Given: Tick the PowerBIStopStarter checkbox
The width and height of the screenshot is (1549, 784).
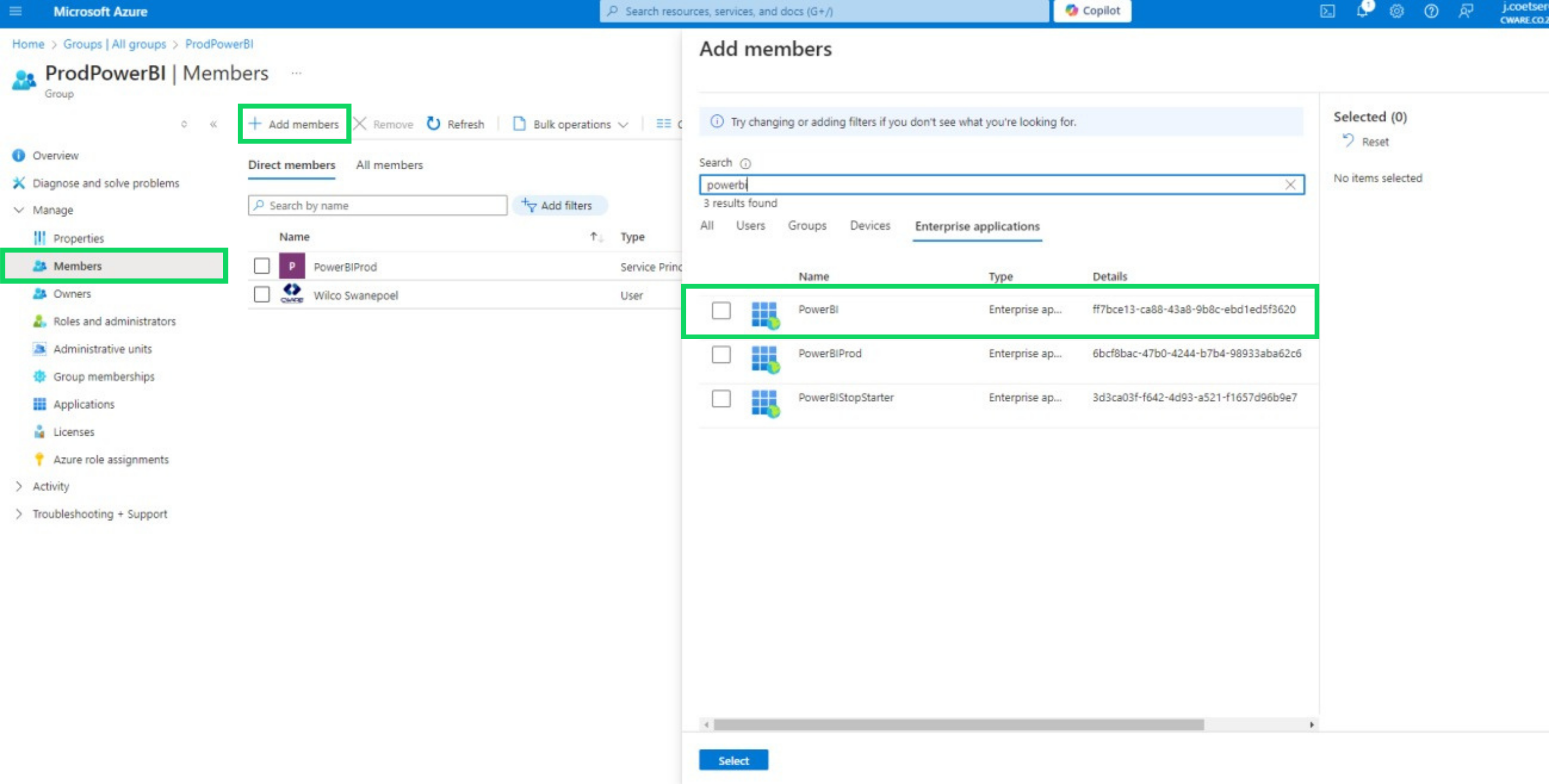Looking at the screenshot, I should coord(721,398).
